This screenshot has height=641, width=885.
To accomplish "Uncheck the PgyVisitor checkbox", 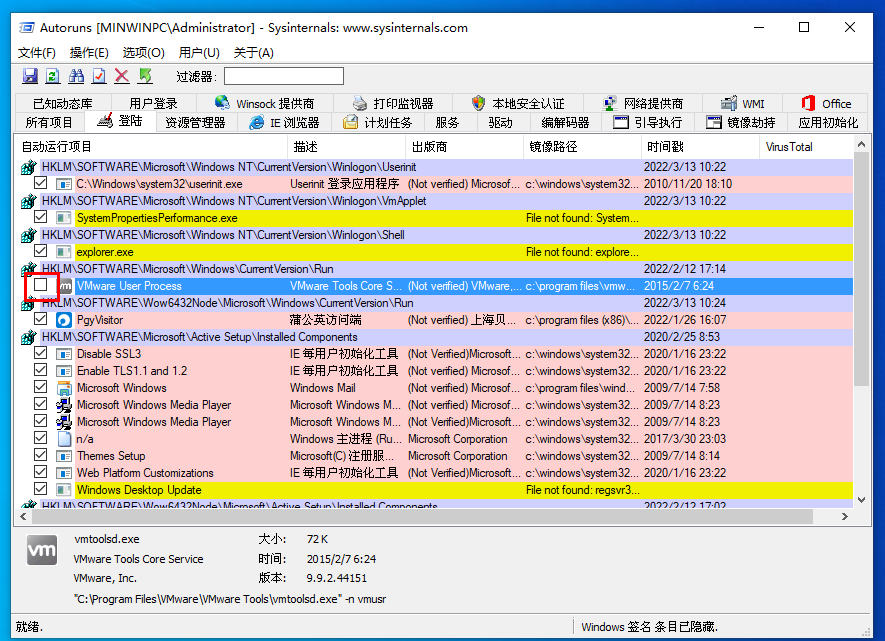I will pyautogui.click(x=40, y=319).
